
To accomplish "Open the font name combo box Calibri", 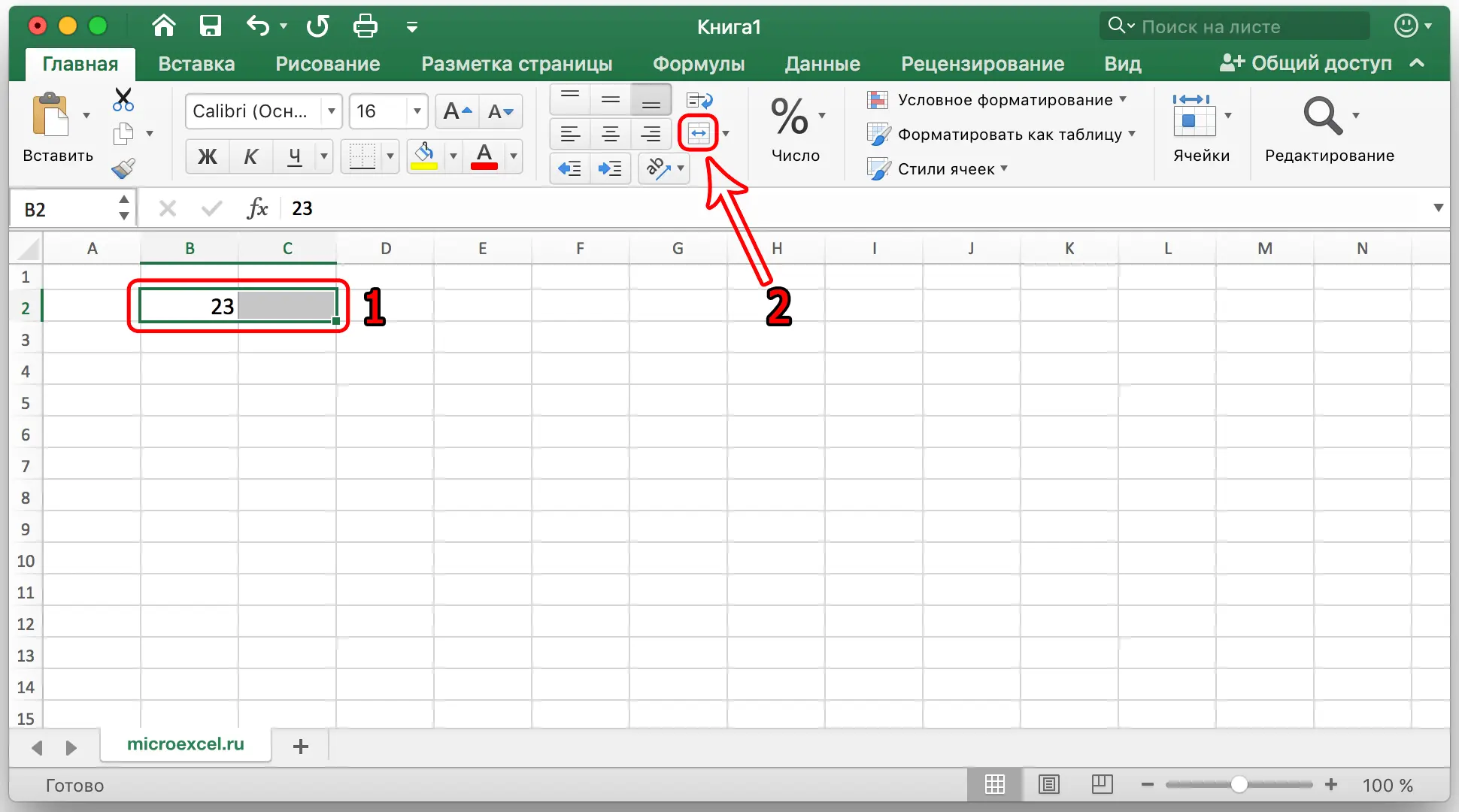I will [264, 112].
